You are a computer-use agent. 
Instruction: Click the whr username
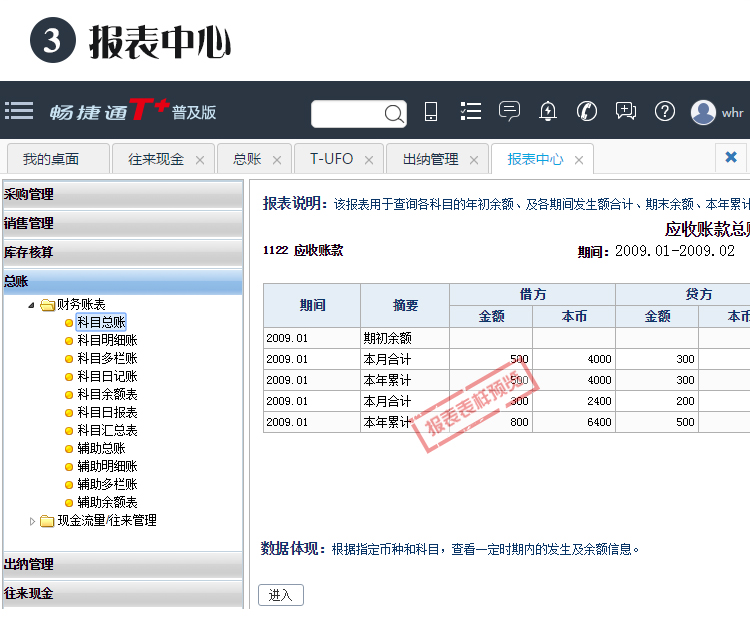coord(732,113)
